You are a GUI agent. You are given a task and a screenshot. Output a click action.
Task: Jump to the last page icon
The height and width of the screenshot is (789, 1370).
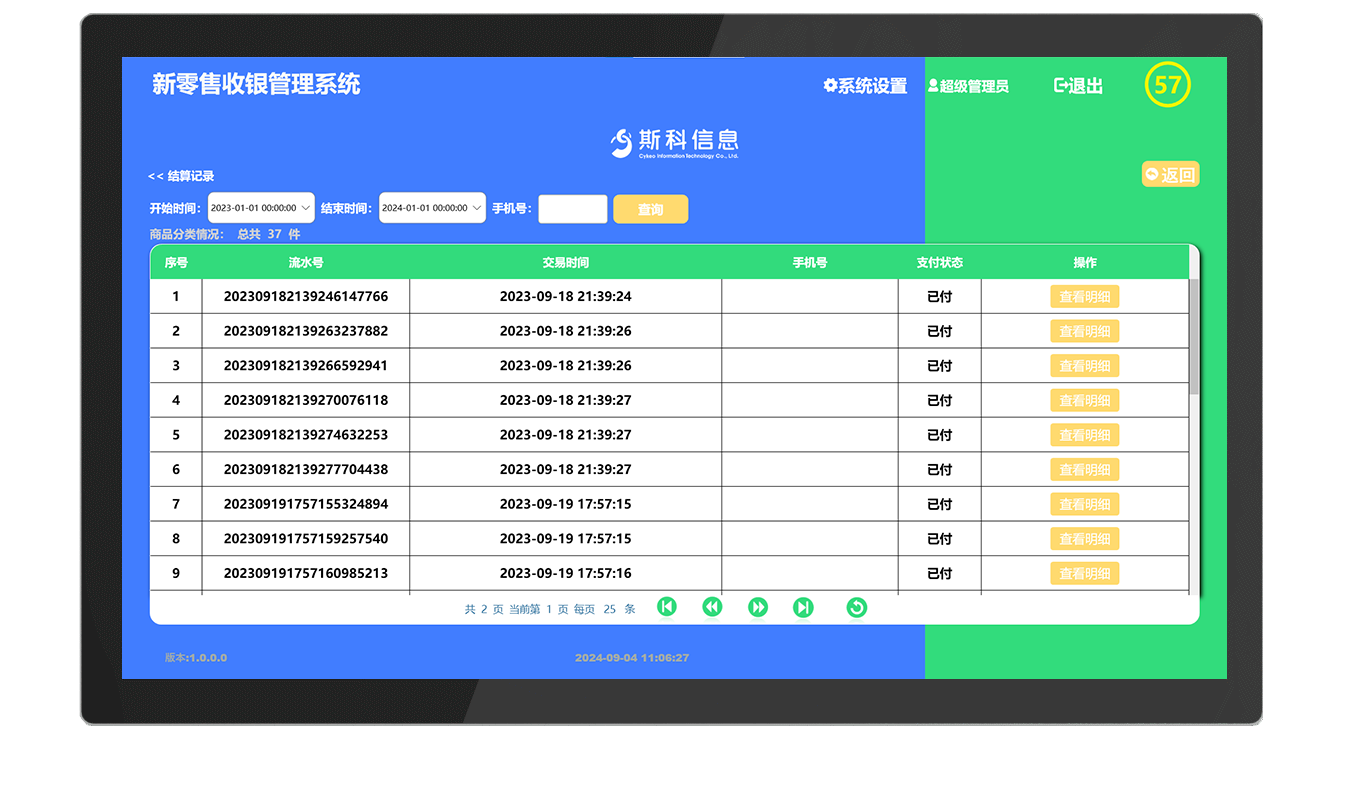(x=803, y=607)
